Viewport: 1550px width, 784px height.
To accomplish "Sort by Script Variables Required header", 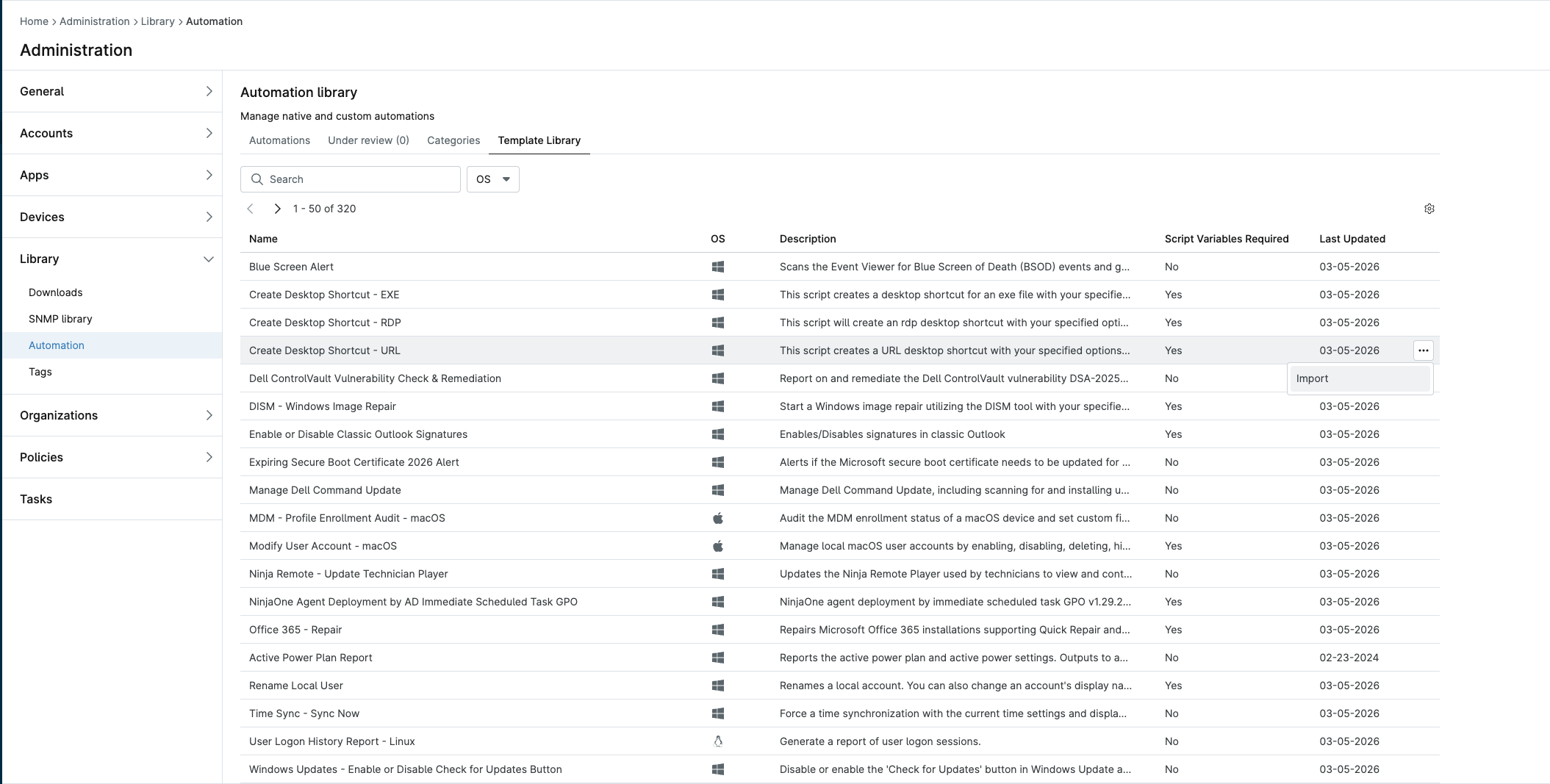I will (x=1226, y=239).
